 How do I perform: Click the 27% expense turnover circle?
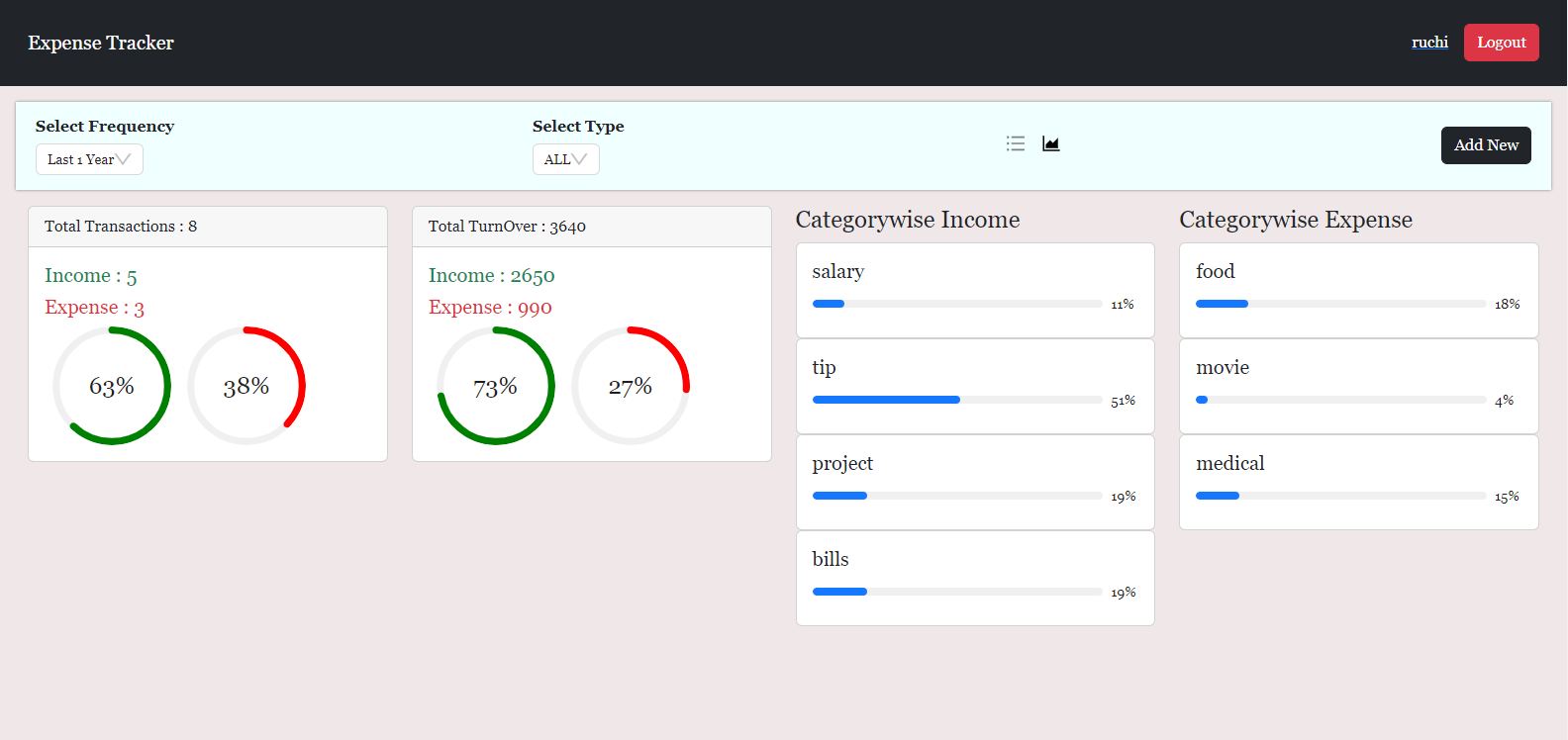[631, 386]
